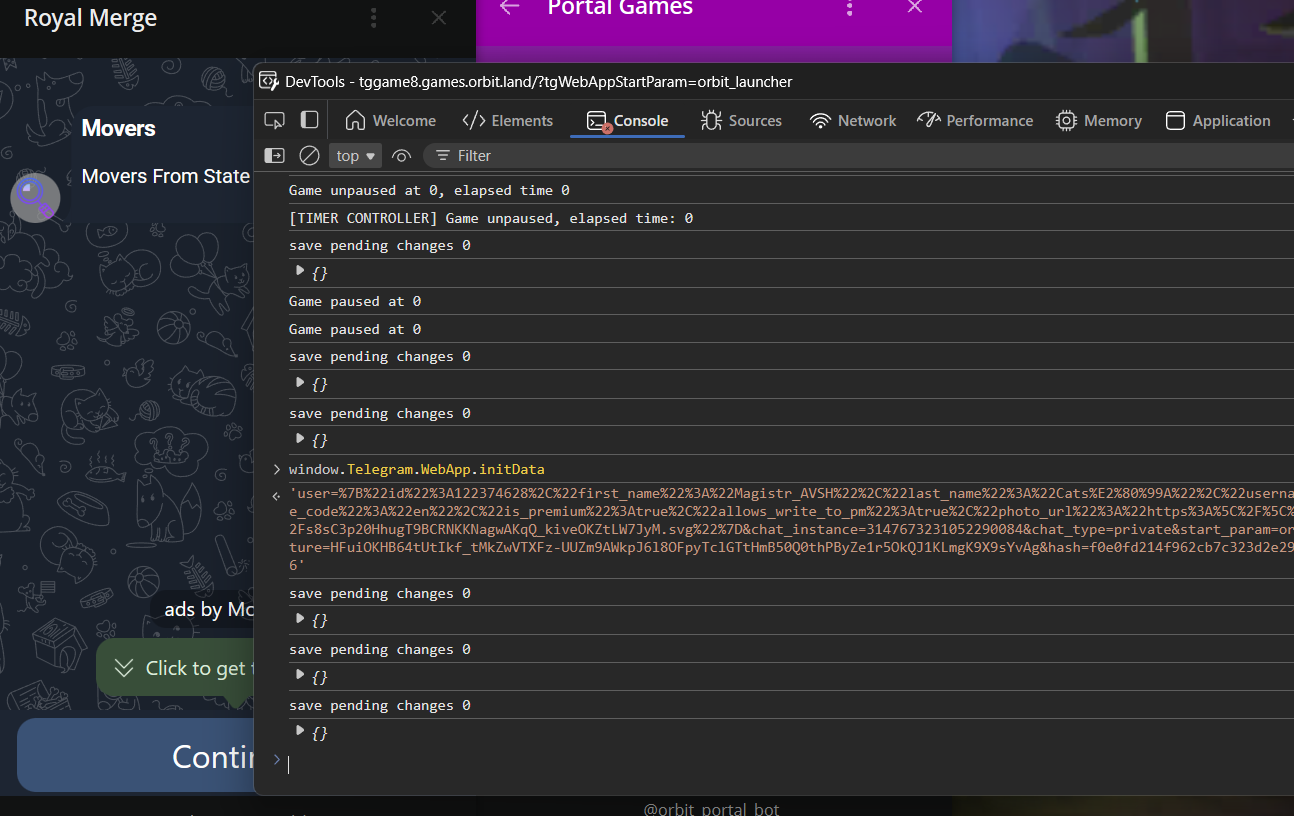Image resolution: width=1294 pixels, height=816 pixels.
Task: Open the Performance panel
Action: (975, 120)
